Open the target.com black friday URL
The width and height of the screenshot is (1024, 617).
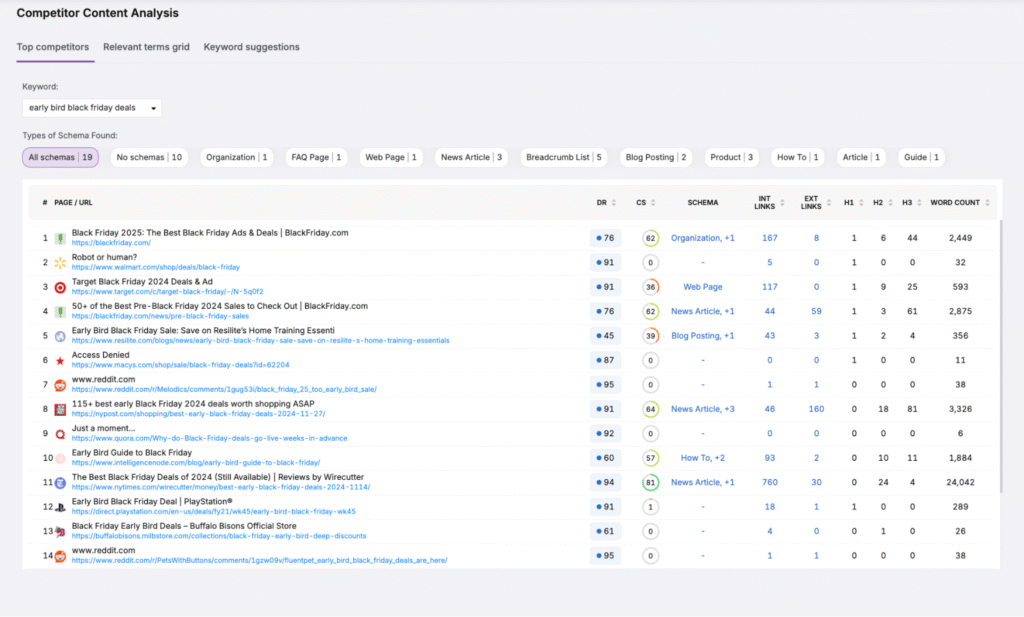[167, 292]
